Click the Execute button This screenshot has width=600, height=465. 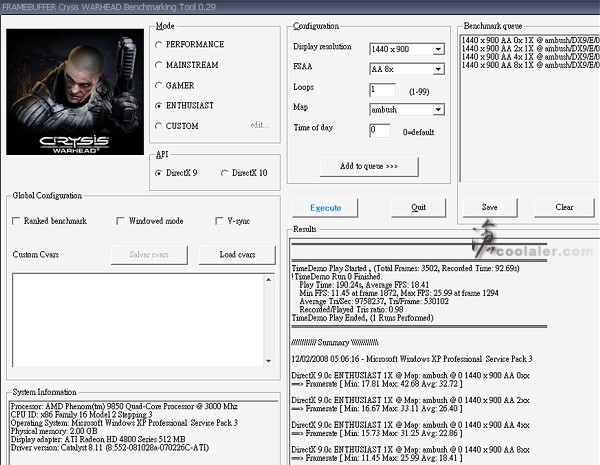[x=325, y=208]
